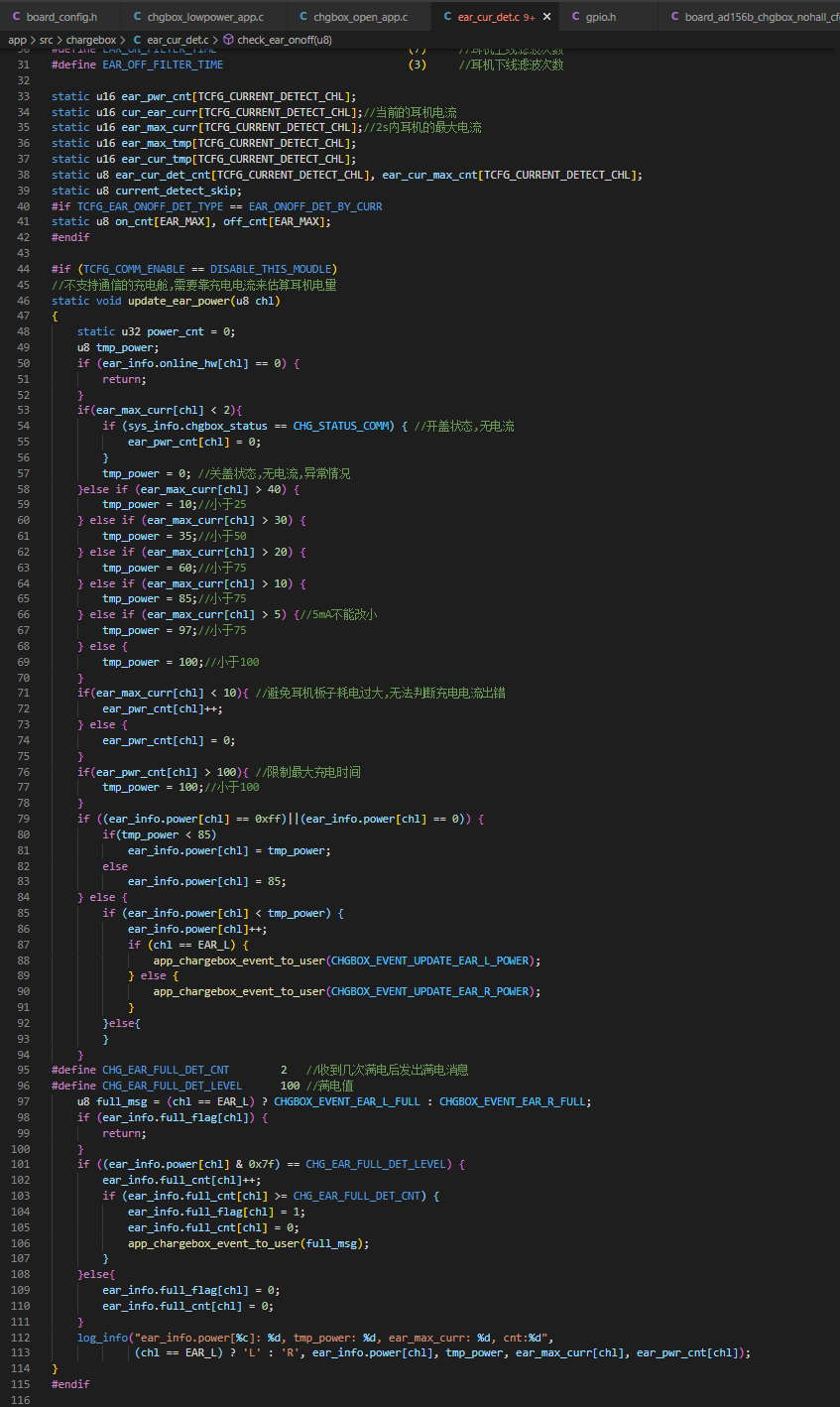Image resolution: width=840 pixels, height=1407 pixels.
Task: Click the EAR_OFF_FILTER_TIME macro name
Action: click(x=163, y=64)
